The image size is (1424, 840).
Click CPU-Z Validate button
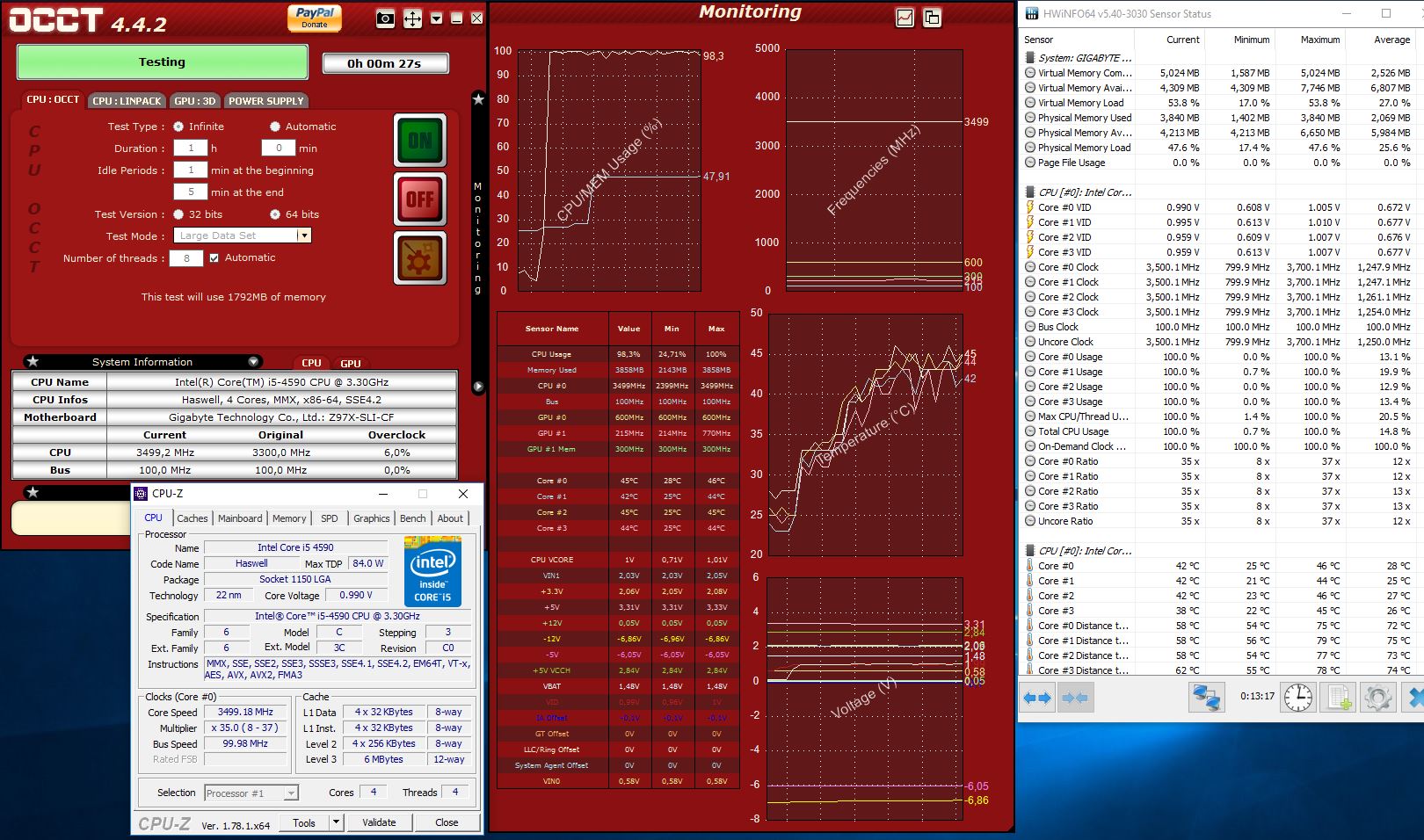[379, 822]
